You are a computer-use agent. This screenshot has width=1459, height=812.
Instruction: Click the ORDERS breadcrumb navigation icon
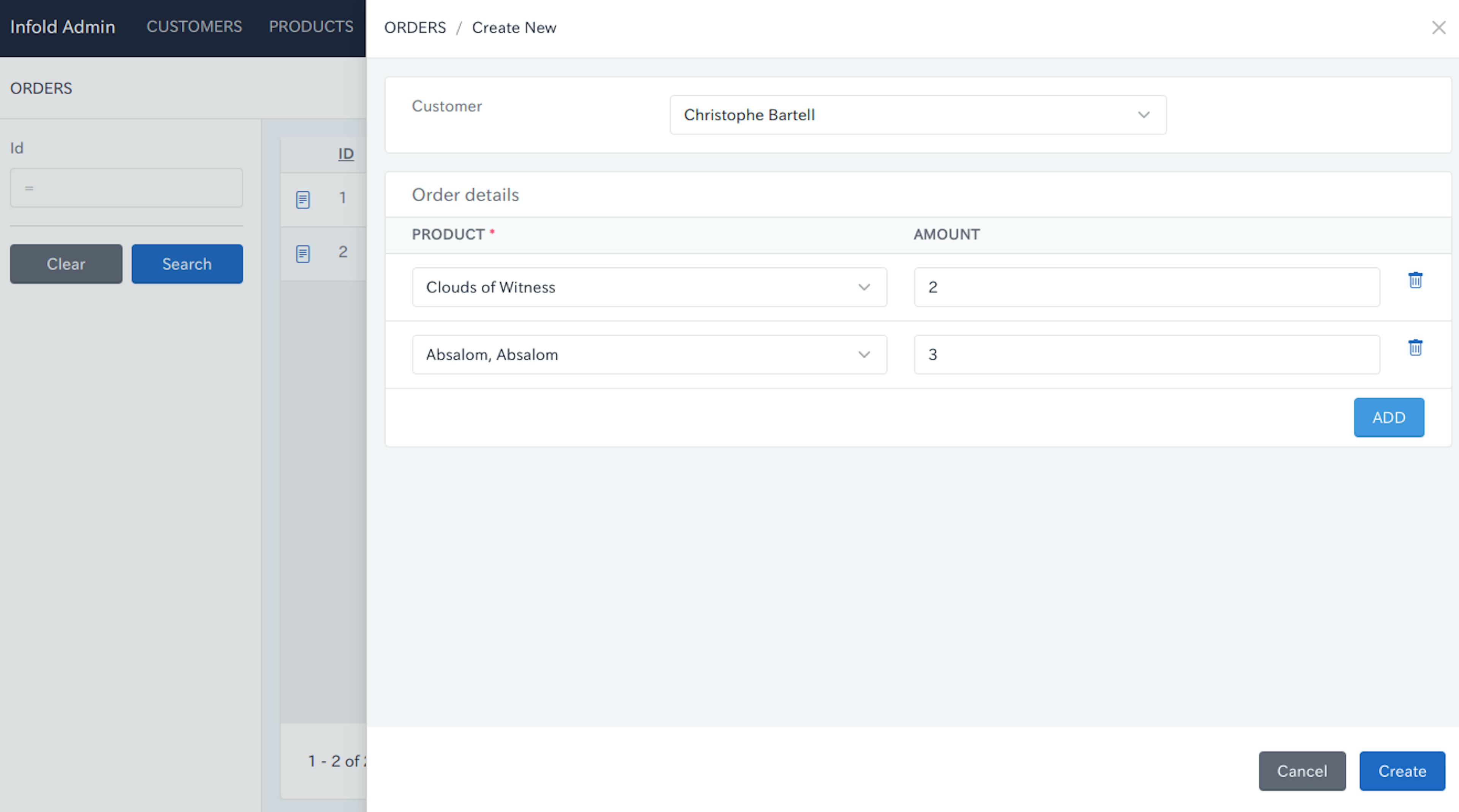[415, 27]
